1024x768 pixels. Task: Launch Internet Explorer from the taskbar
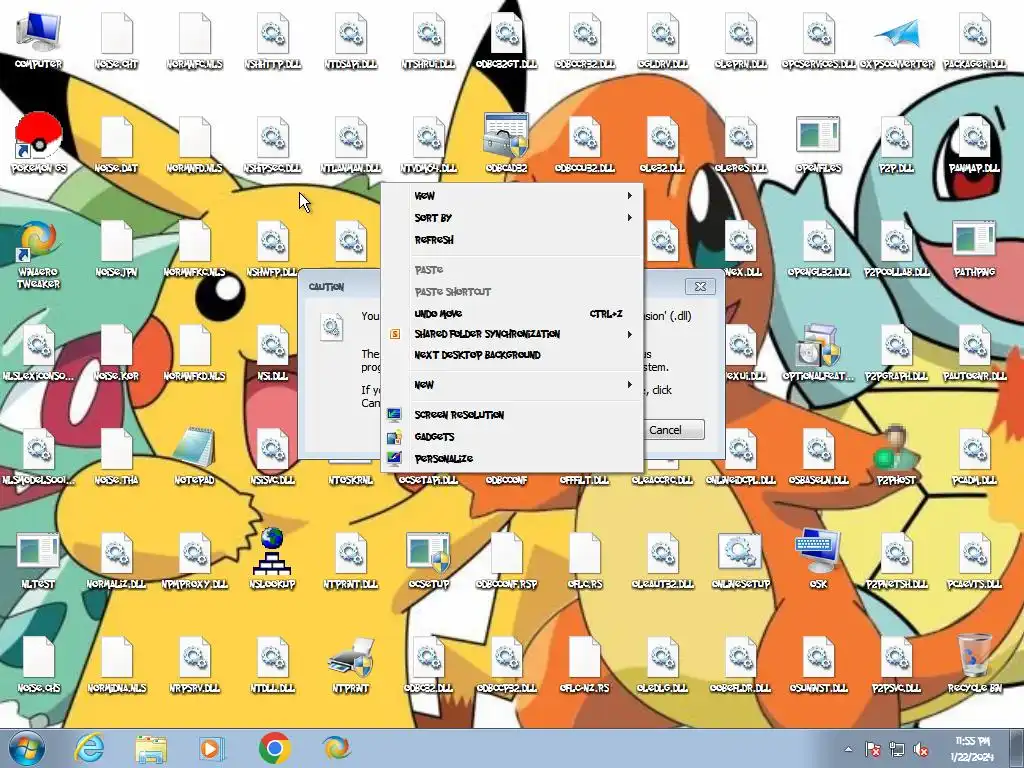89,748
